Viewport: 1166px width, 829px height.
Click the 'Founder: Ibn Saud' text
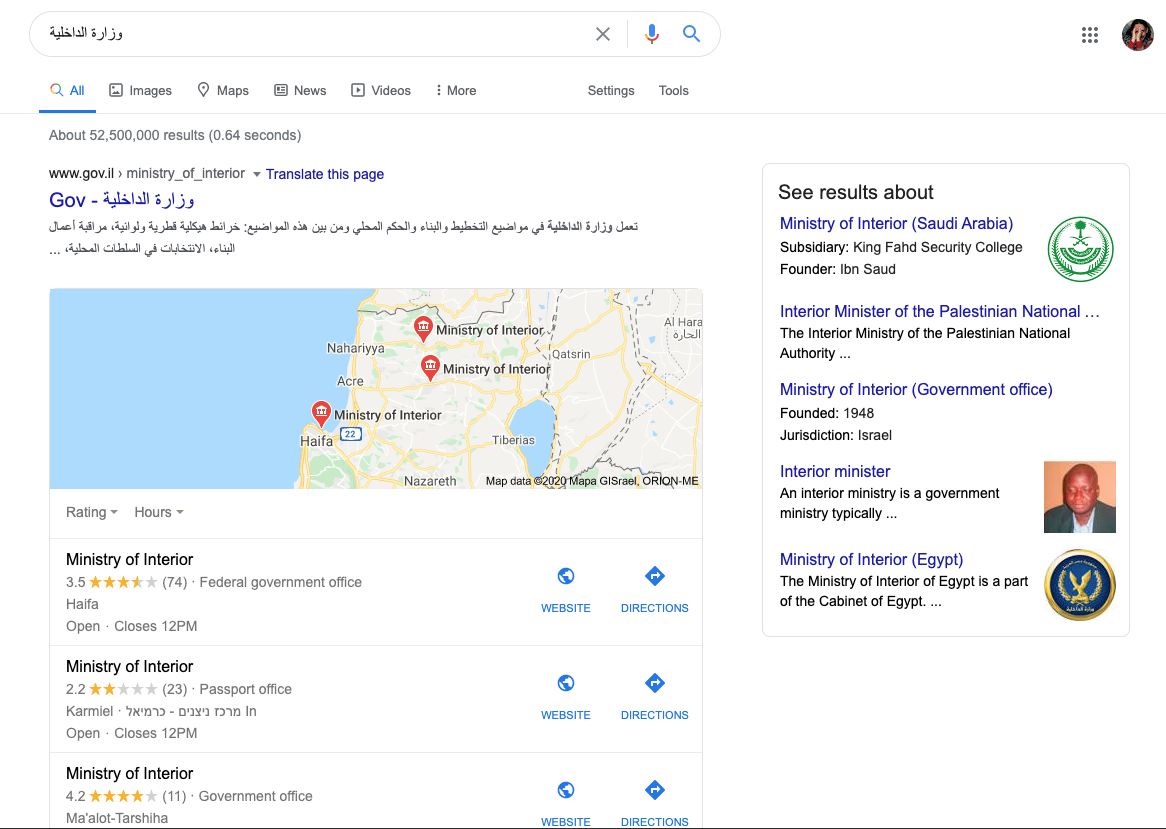point(837,269)
